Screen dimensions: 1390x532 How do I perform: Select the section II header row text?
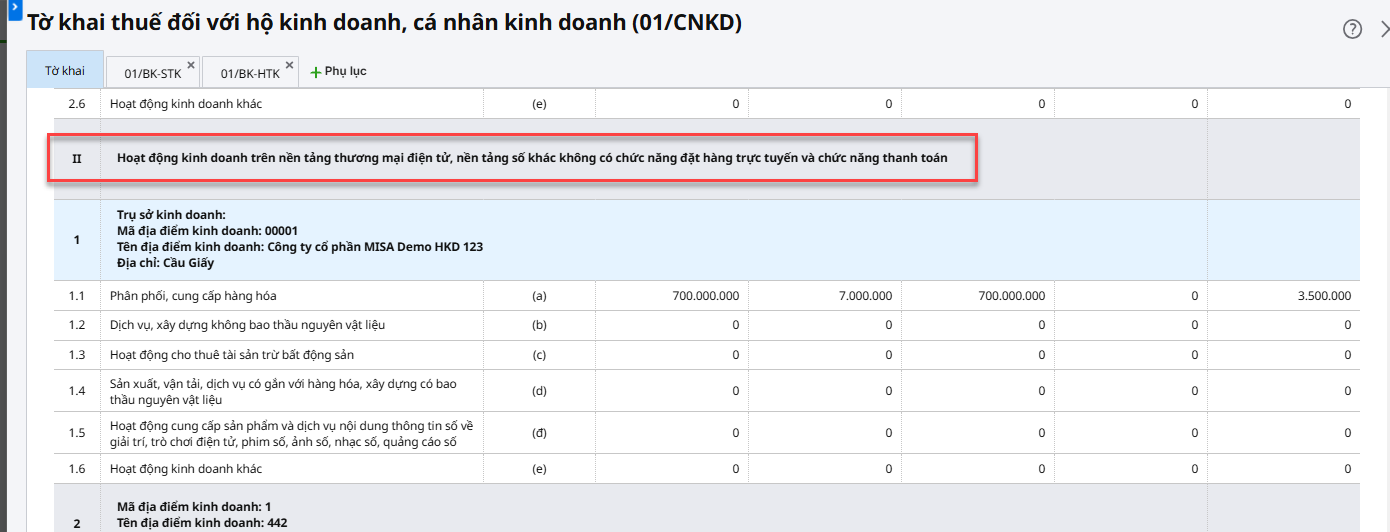pyautogui.click(x=532, y=158)
